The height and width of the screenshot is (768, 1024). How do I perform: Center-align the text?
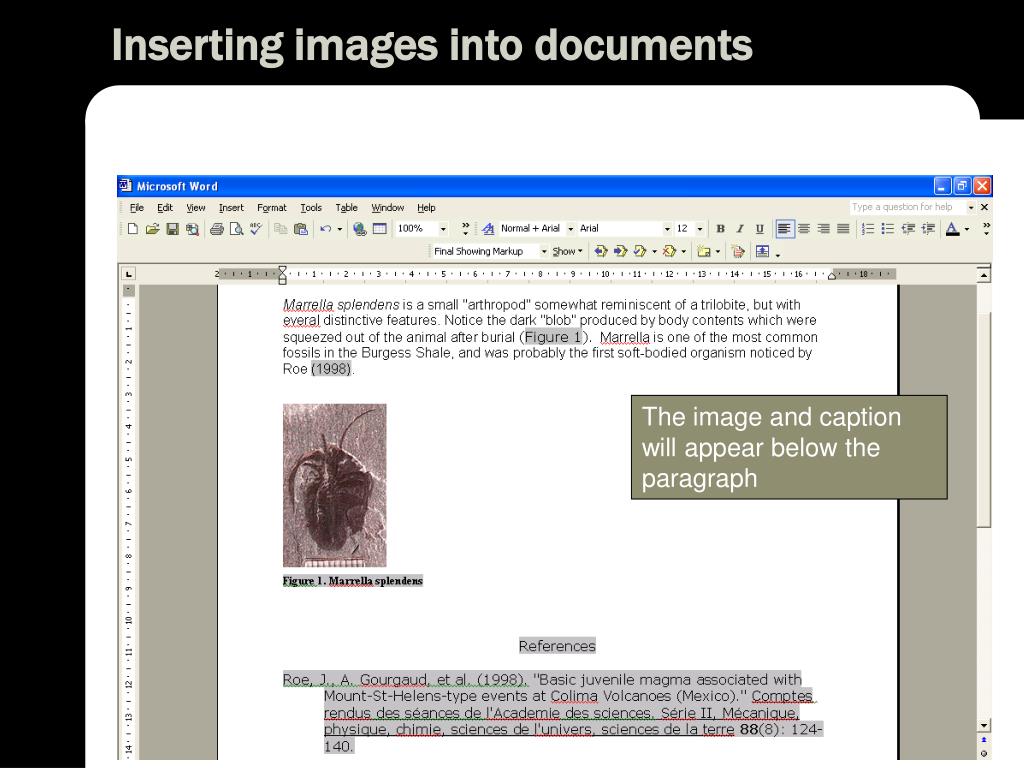point(804,229)
